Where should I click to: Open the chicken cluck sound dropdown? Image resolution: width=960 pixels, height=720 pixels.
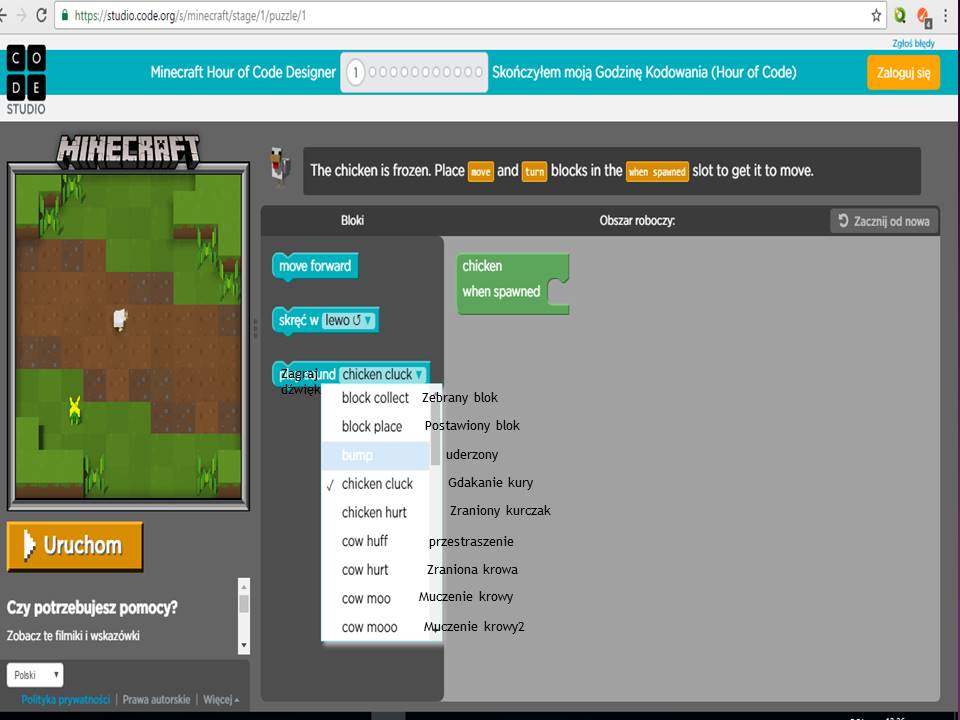pos(382,374)
